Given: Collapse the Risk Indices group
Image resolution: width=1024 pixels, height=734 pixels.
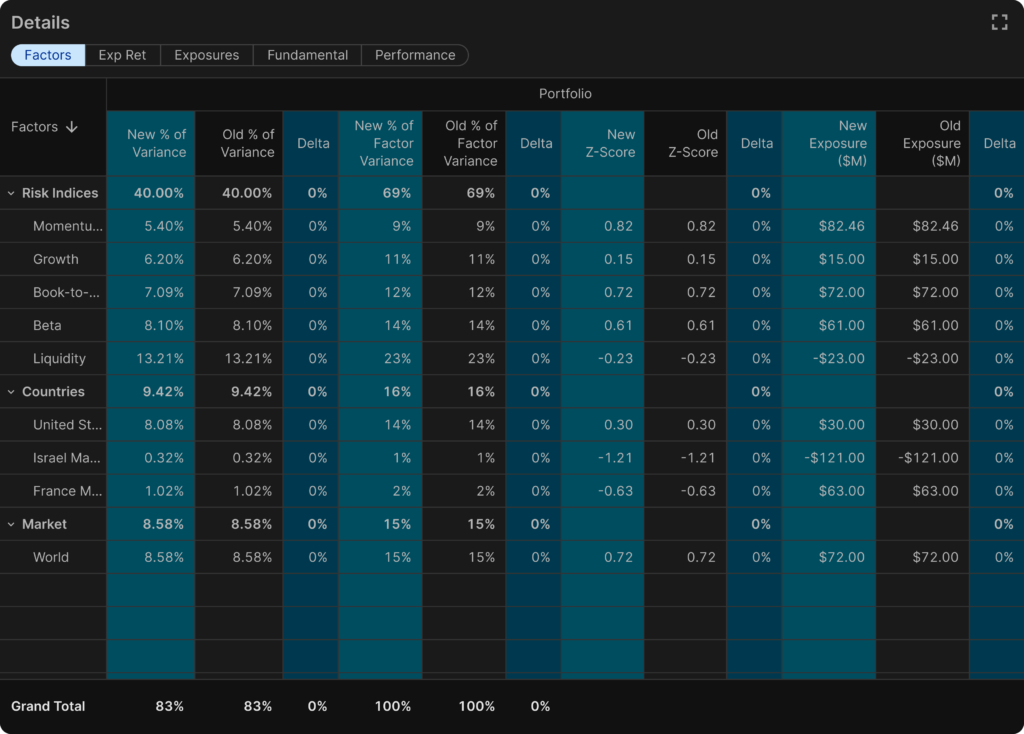Looking at the screenshot, I should [x=12, y=193].
